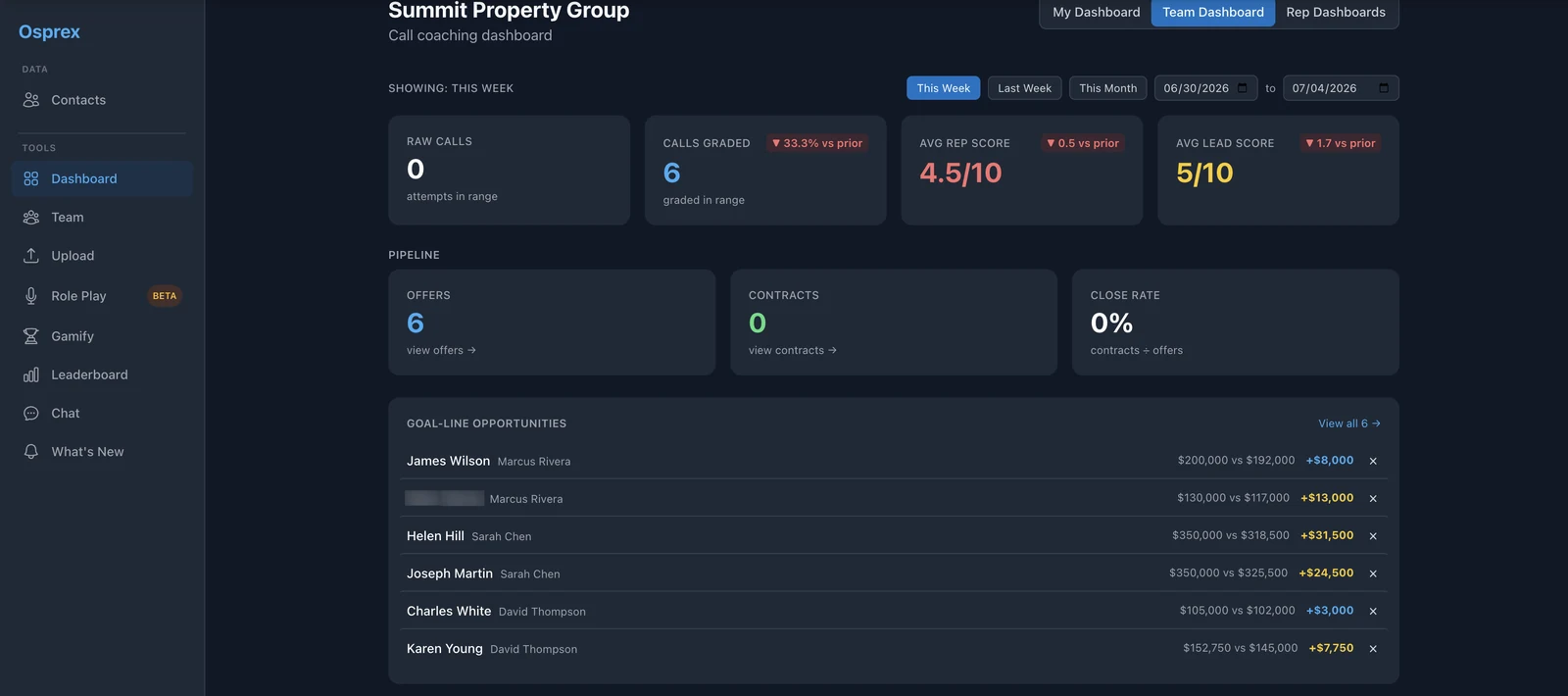
Task: Open What's New from sidebar
Action: (x=102, y=452)
